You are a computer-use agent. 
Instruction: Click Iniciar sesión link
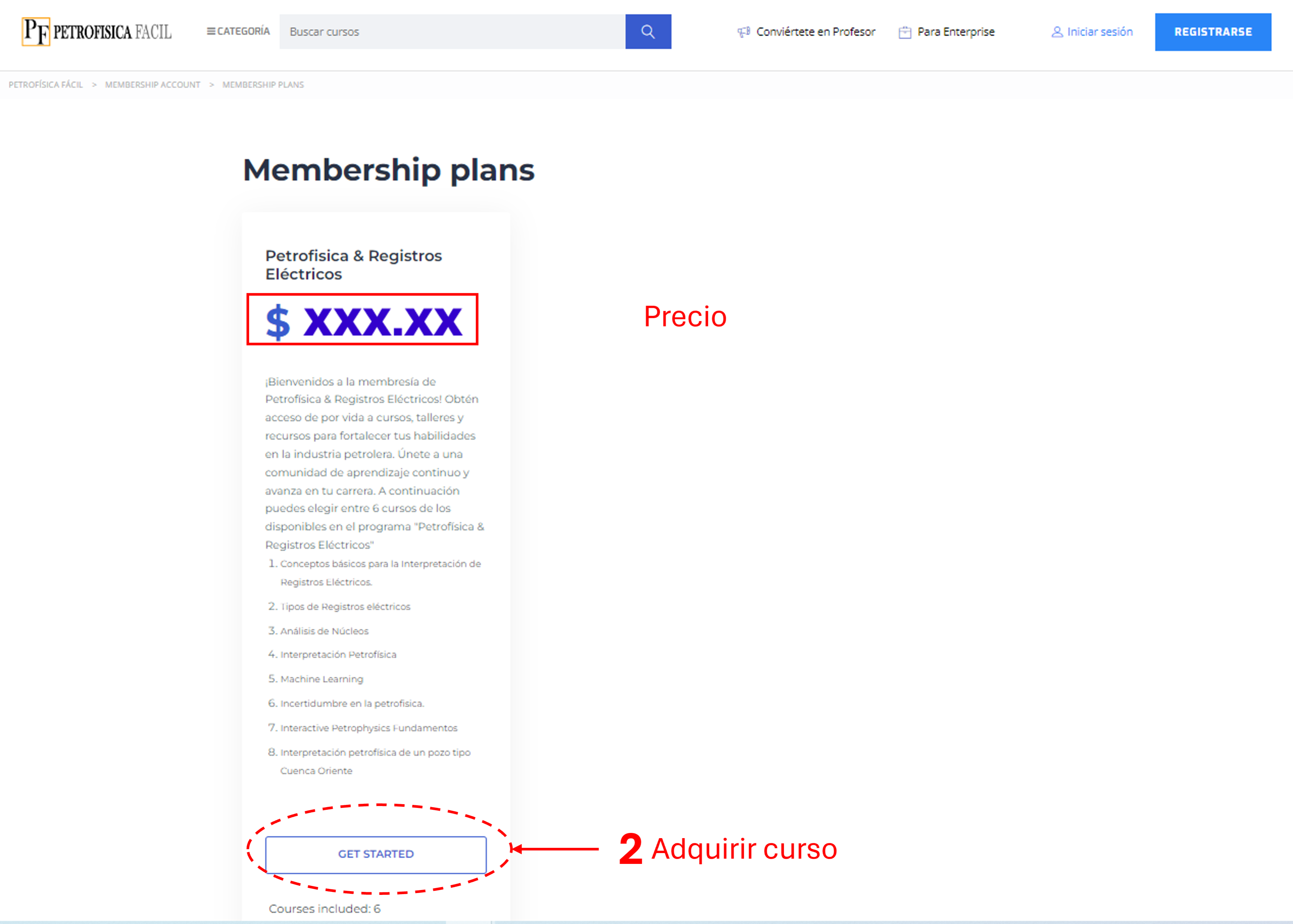1099,32
